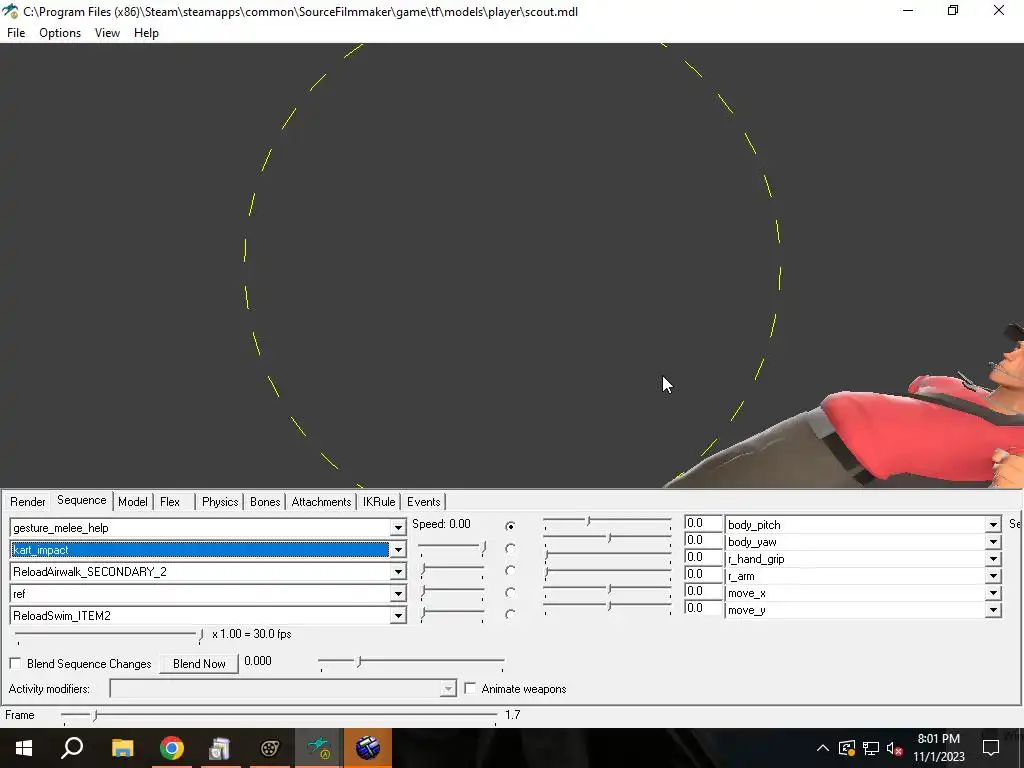Click the Blend Now button
The width and height of the screenshot is (1024, 768).
(199, 664)
